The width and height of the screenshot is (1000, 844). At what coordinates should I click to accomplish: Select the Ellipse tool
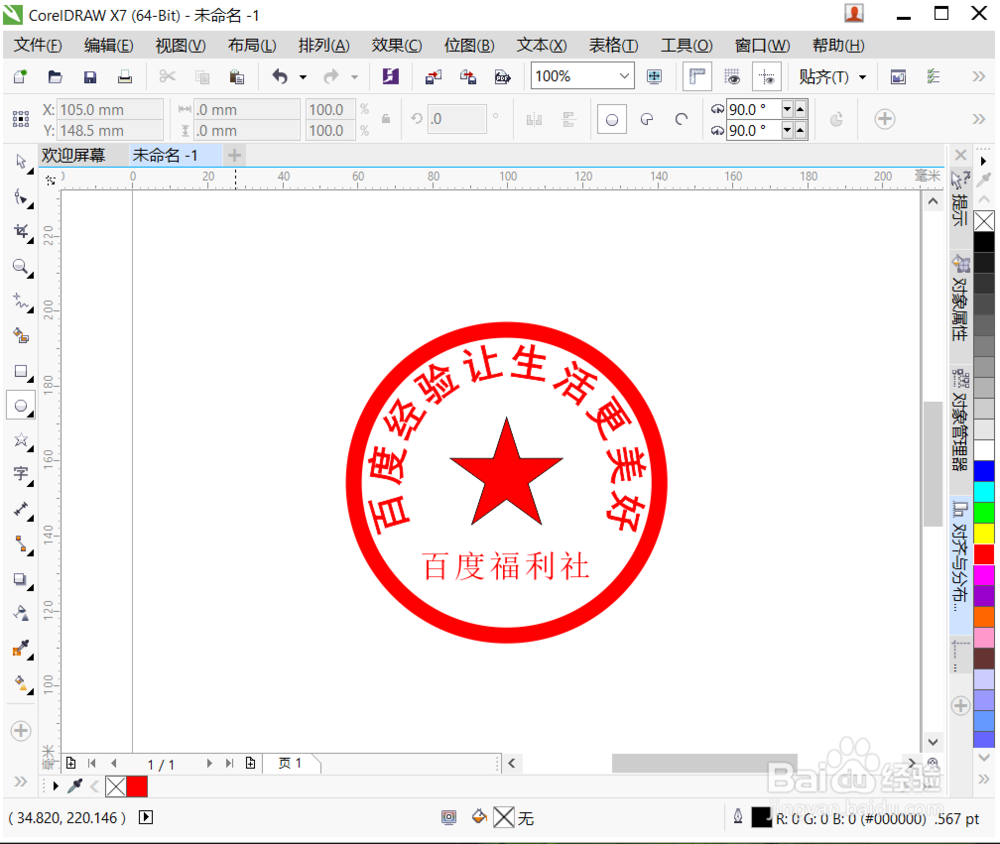point(21,406)
